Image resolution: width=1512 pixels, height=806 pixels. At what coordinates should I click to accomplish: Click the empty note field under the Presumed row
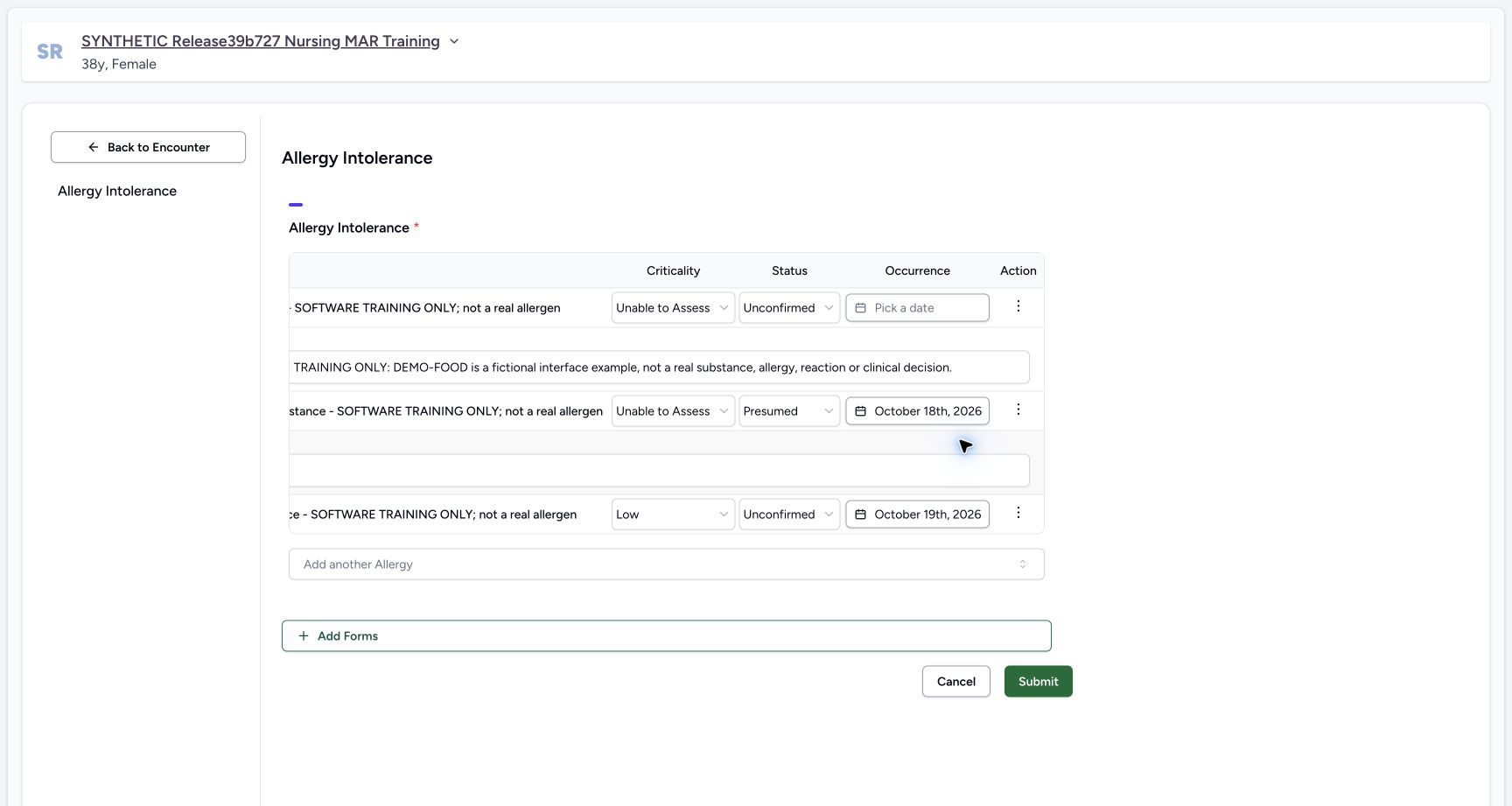point(659,471)
